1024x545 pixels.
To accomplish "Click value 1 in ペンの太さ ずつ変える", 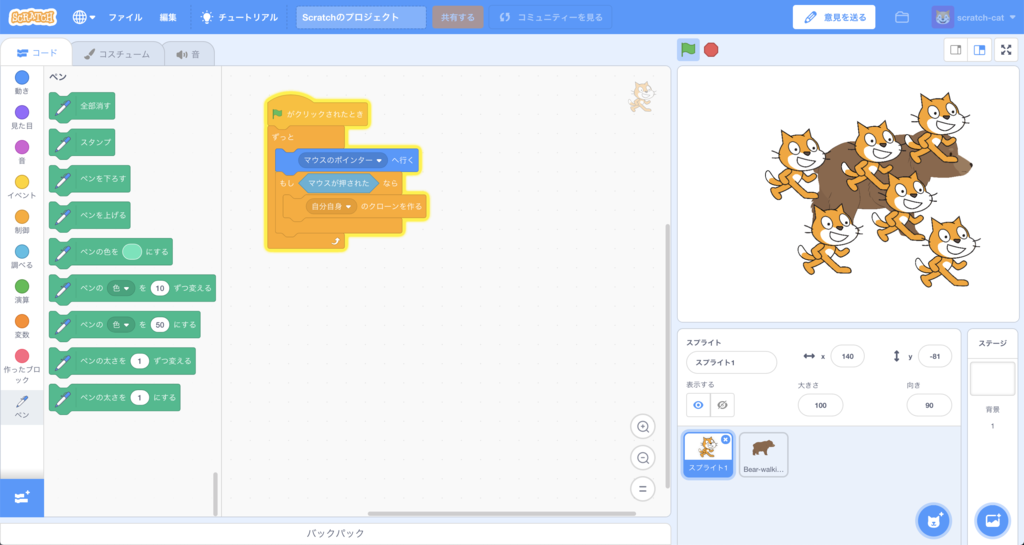I will (140, 361).
